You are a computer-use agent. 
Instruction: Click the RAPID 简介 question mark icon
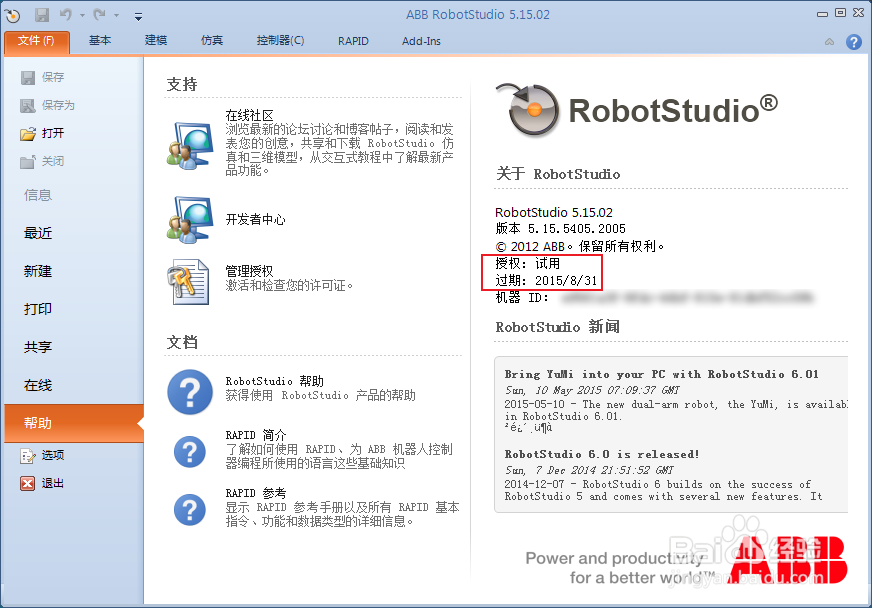190,451
